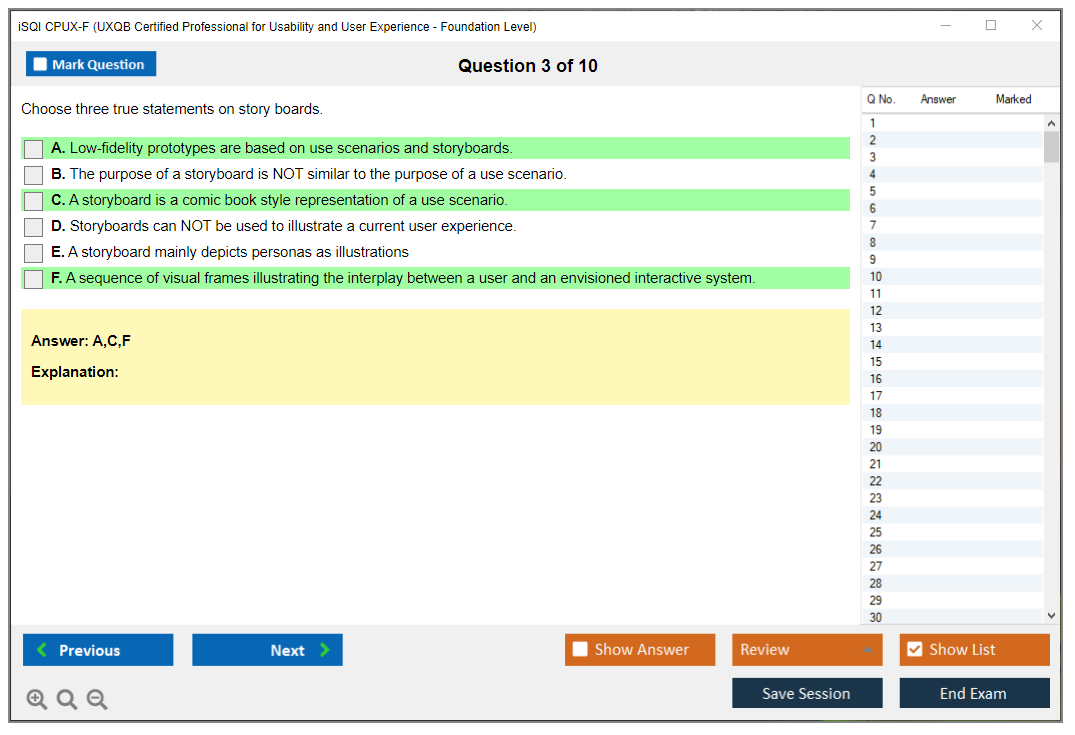This screenshot has width=1075, height=735.
Task: Select checkbox for answer A
Action: pos(33,149)
